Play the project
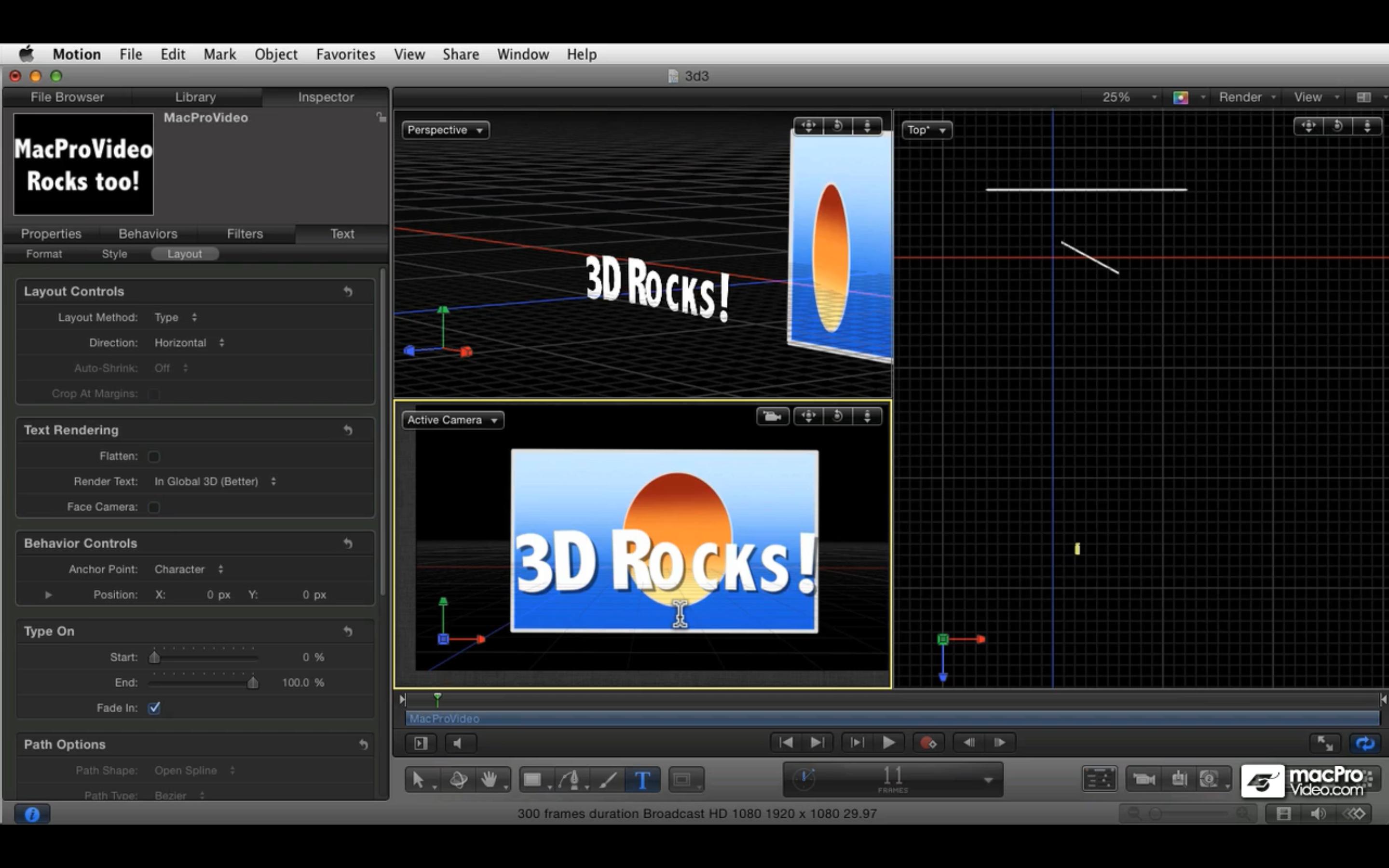The width and height of the screenshot is (1389, 868). 888,743
